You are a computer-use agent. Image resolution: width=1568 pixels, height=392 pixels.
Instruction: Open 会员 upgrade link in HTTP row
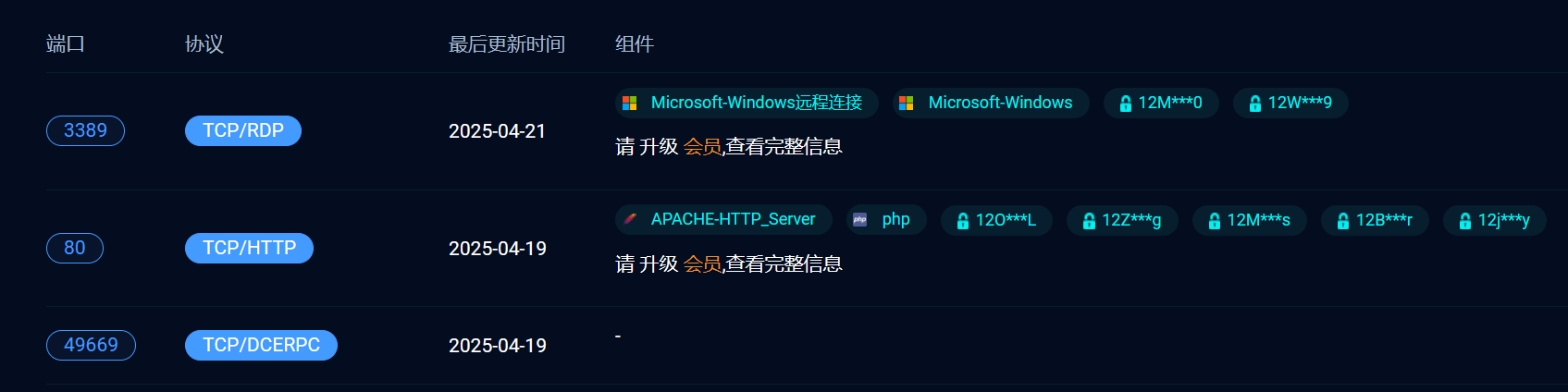(x=702, y=263)
